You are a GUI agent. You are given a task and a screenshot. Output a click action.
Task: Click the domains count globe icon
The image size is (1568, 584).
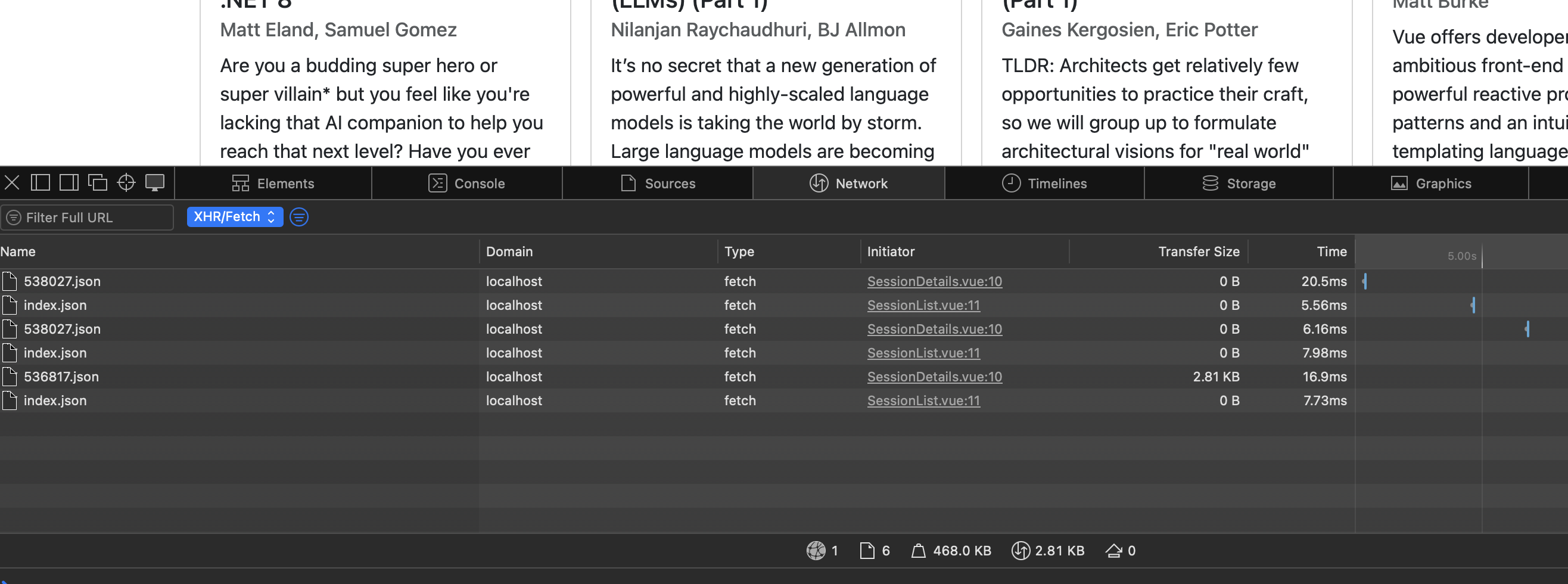point(816,551)
